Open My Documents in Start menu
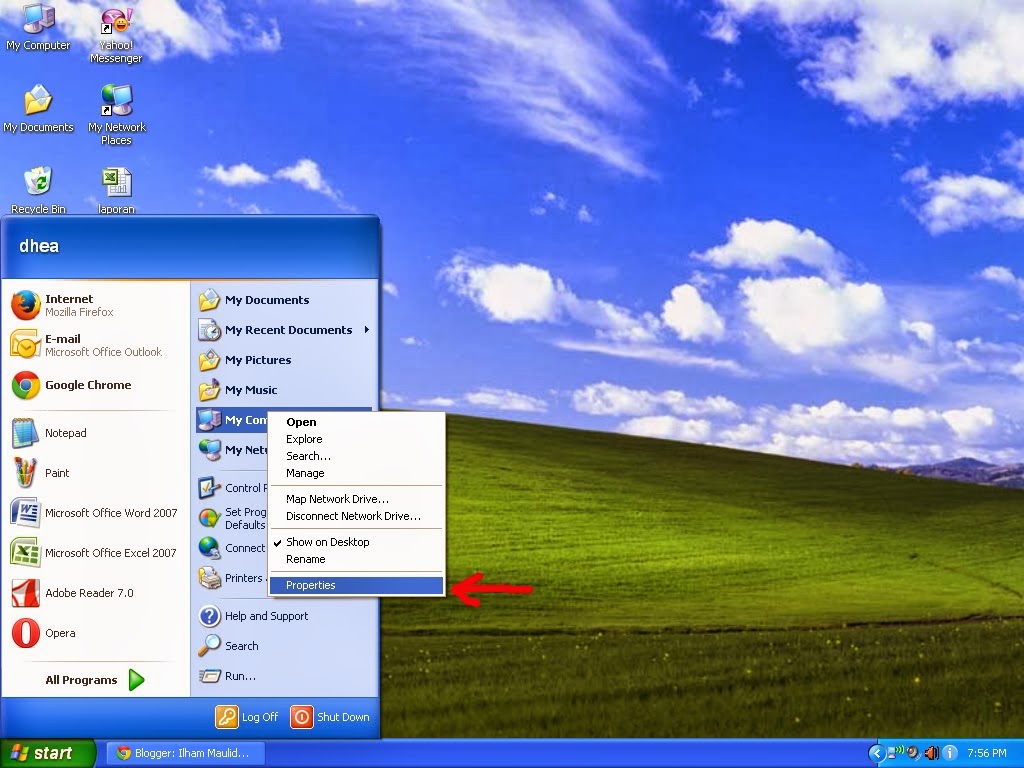1024x768 pixels. (x=285, y=300)
